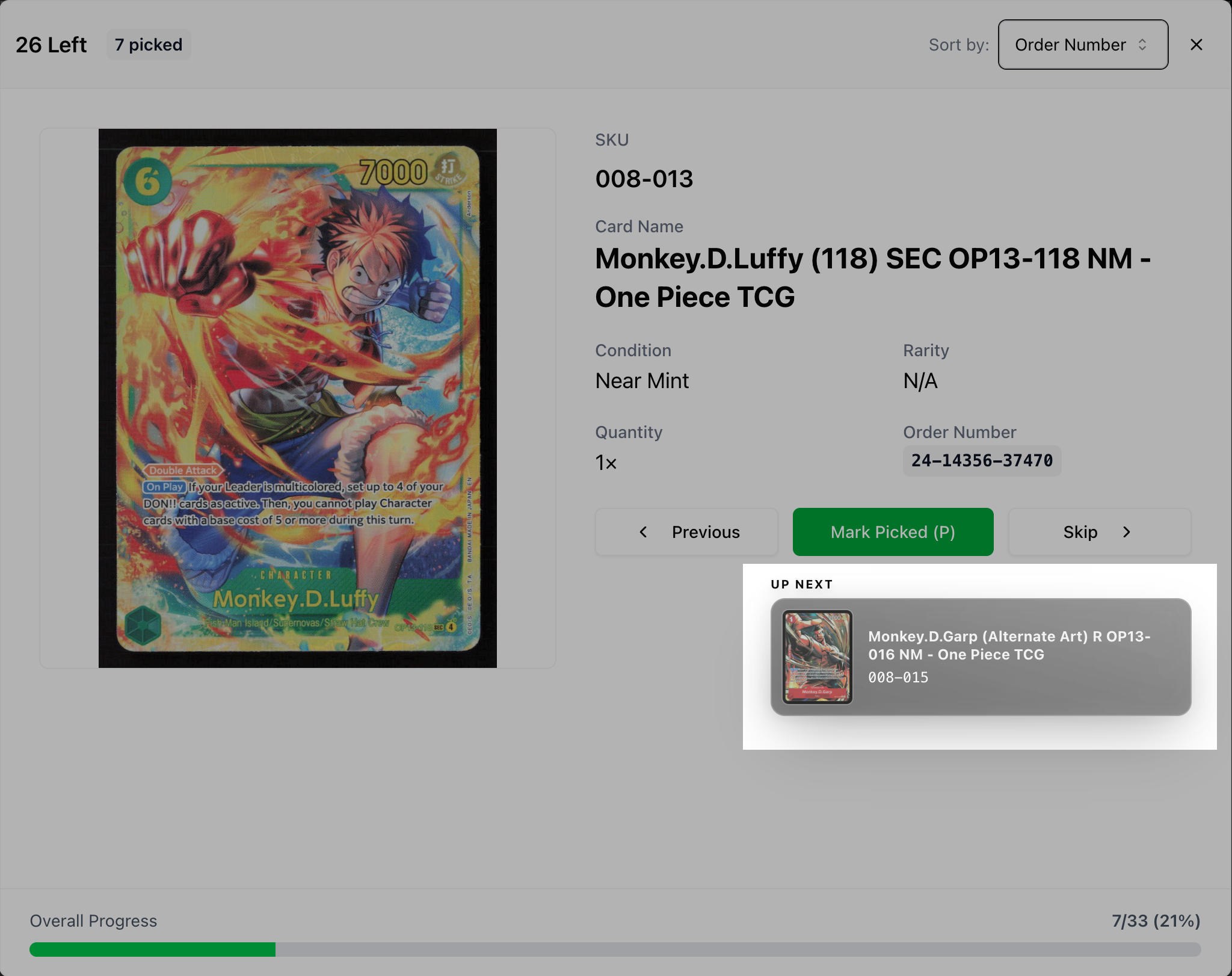
Task: Click the Overall Progress bar
Action: tap(615, 950)
